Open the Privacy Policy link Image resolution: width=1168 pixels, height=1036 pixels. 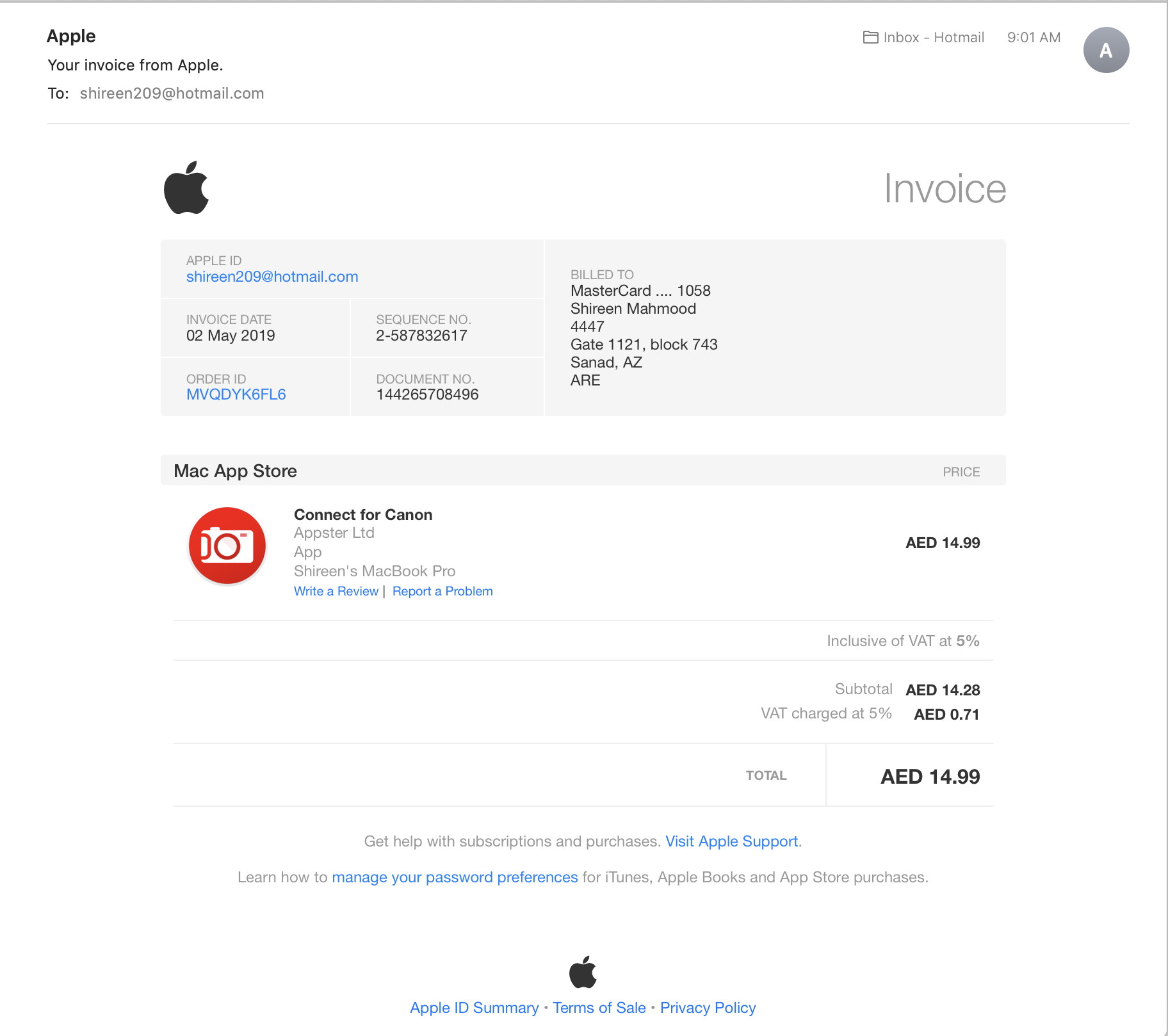(708, 1008)
